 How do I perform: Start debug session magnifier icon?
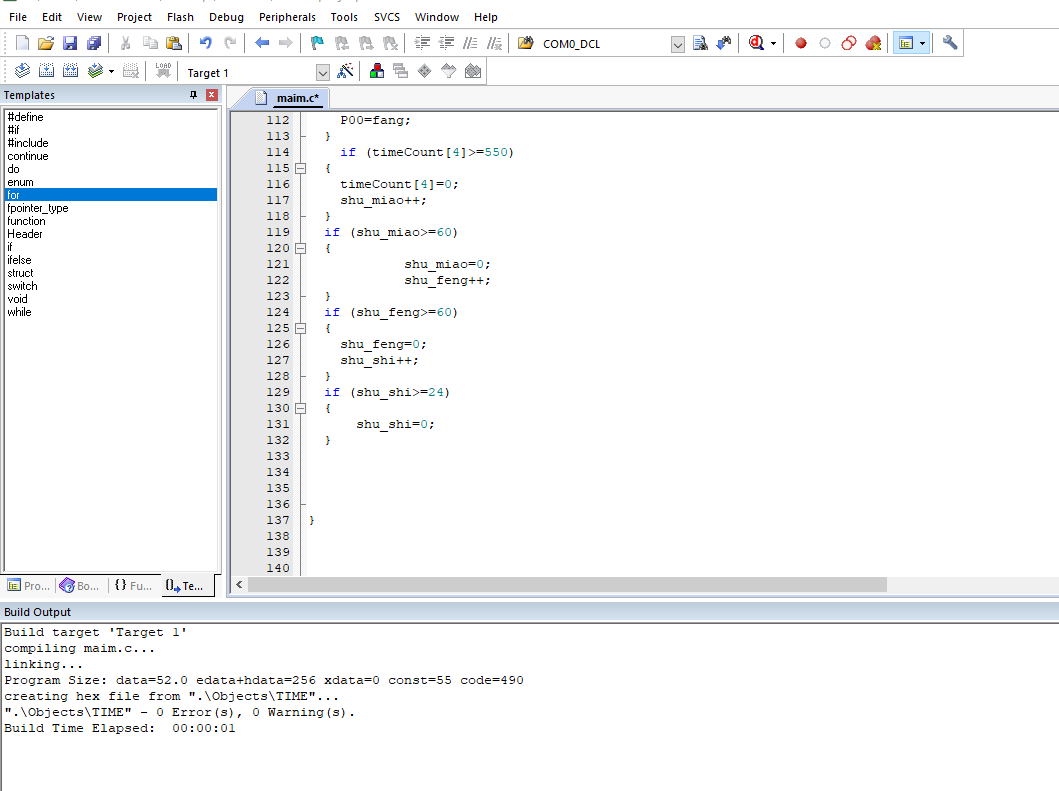tap(756, 43)
